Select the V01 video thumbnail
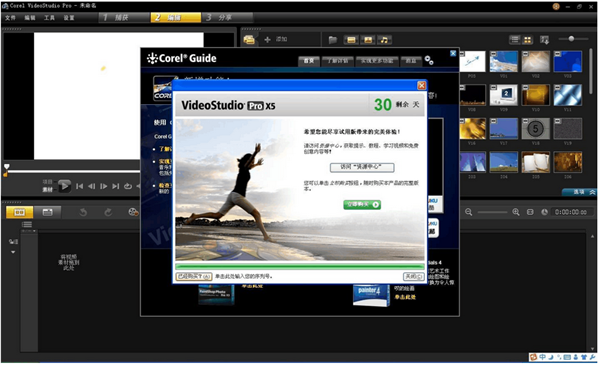The height and width of the screenshot is (365, 600). coord(504,62)
